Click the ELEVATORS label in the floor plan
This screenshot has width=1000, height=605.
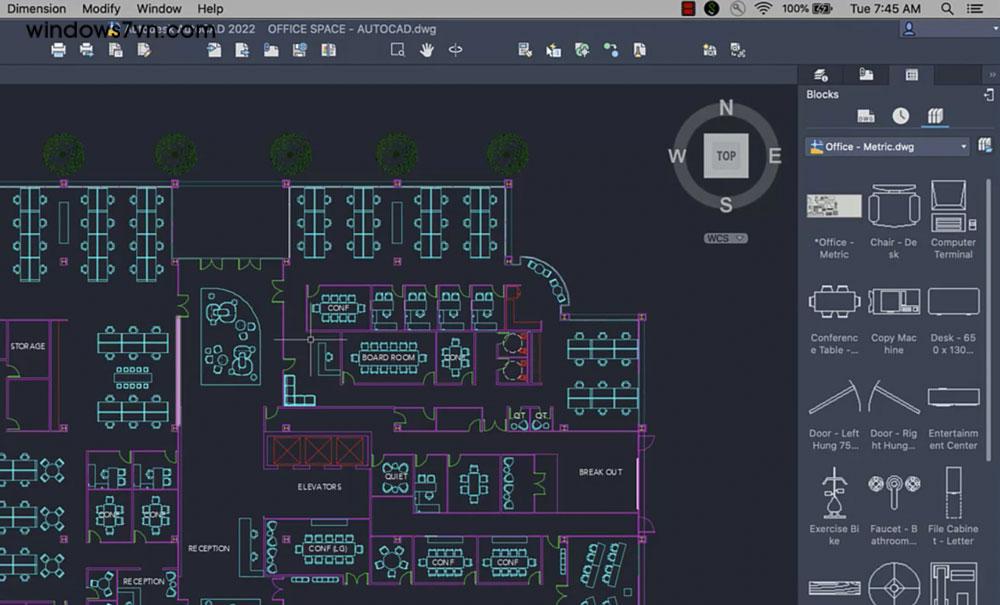(320, 486)
